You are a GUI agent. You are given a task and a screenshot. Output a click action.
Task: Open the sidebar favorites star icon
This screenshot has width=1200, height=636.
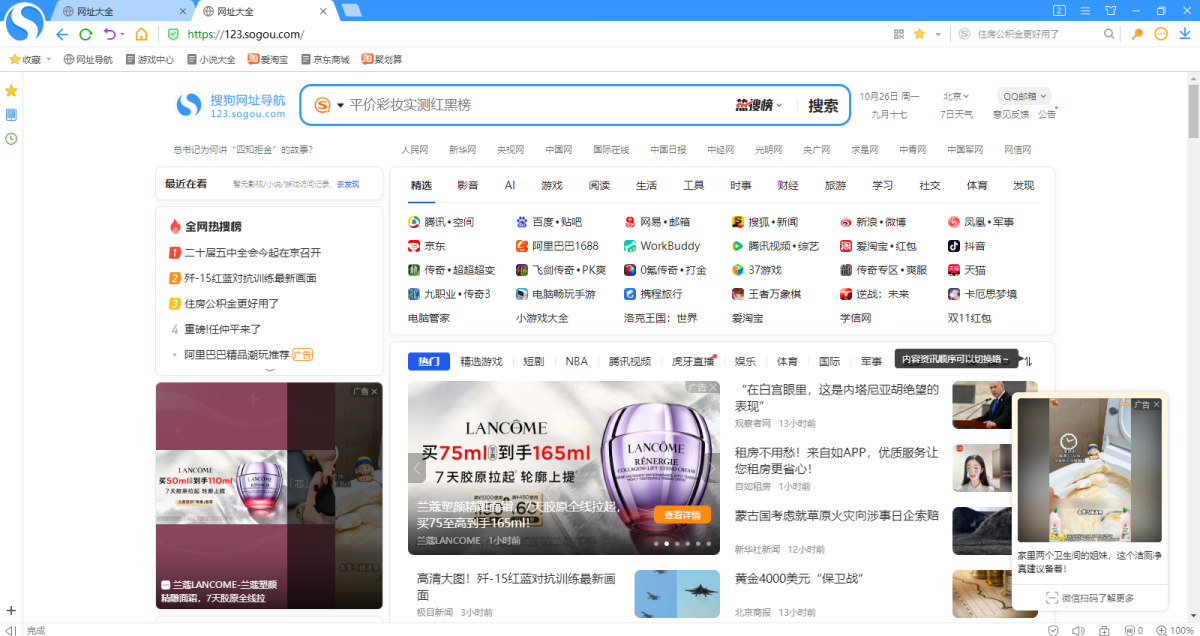(11, 91)
